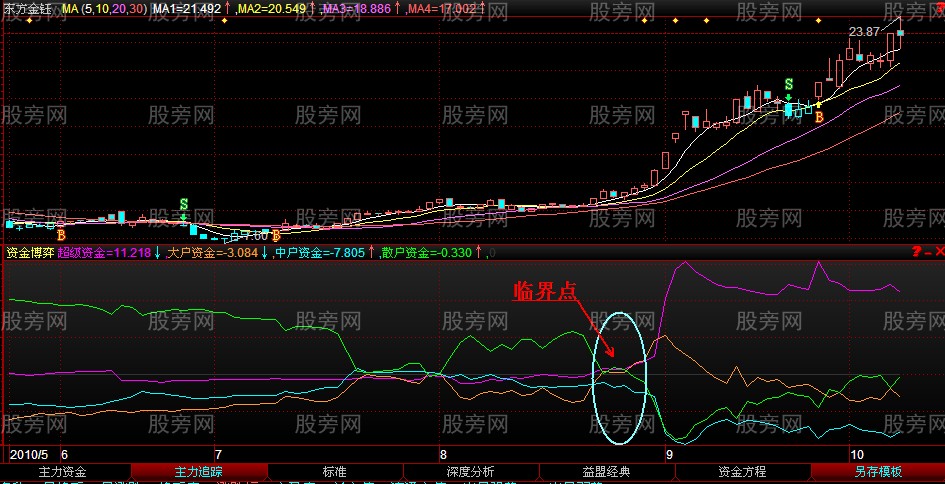Screen dimensions: 945x484
Task: Click the orange B buy marker near the 7.60 low
Action: coord(276,236)
